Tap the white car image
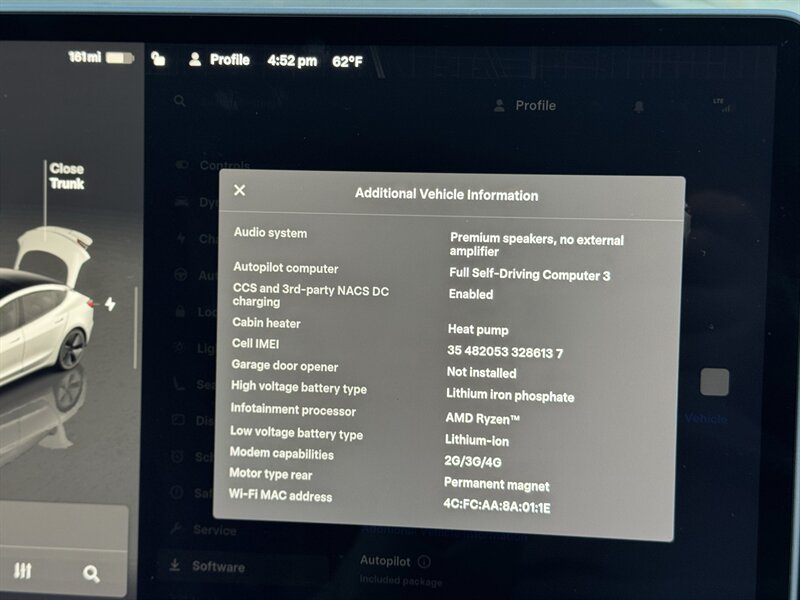800x600 pixels. tap(45, 310)
